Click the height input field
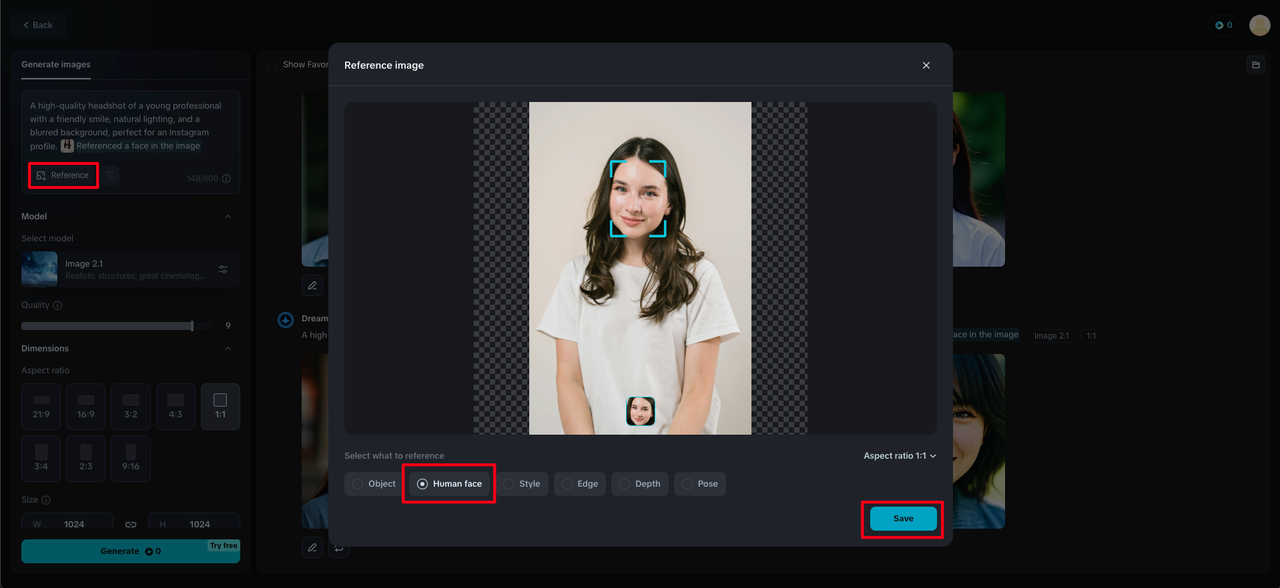Image resolution: width=1280 pixels, height=588 pixels. (194, 523)
